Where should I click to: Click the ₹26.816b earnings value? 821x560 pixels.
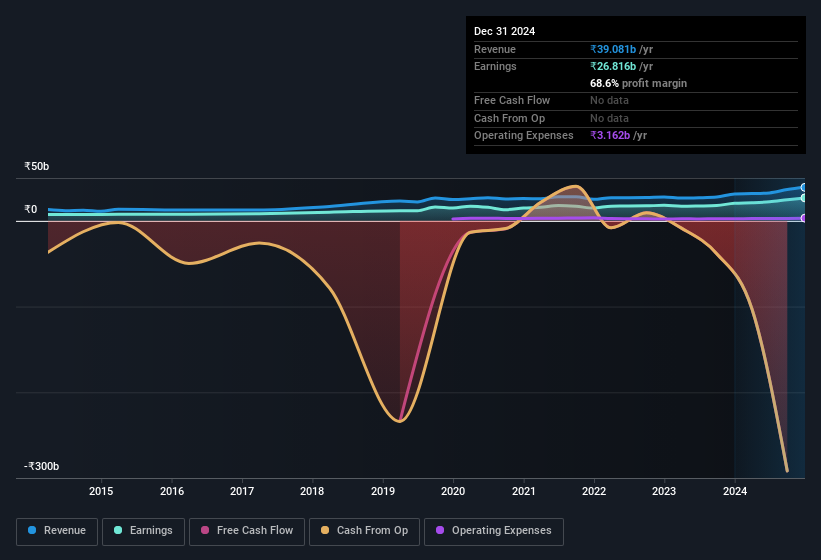pos(613,66)
